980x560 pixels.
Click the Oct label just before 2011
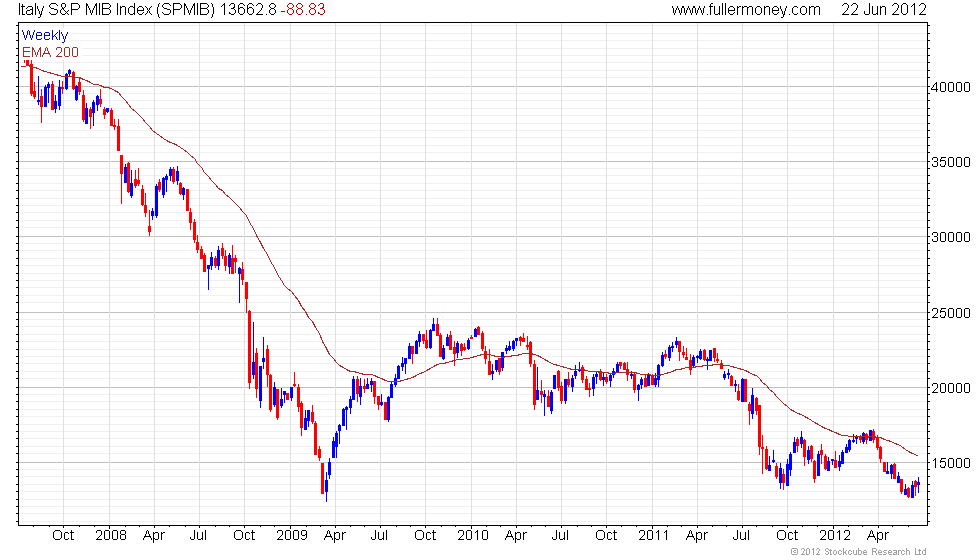click(x=606, y=536)
